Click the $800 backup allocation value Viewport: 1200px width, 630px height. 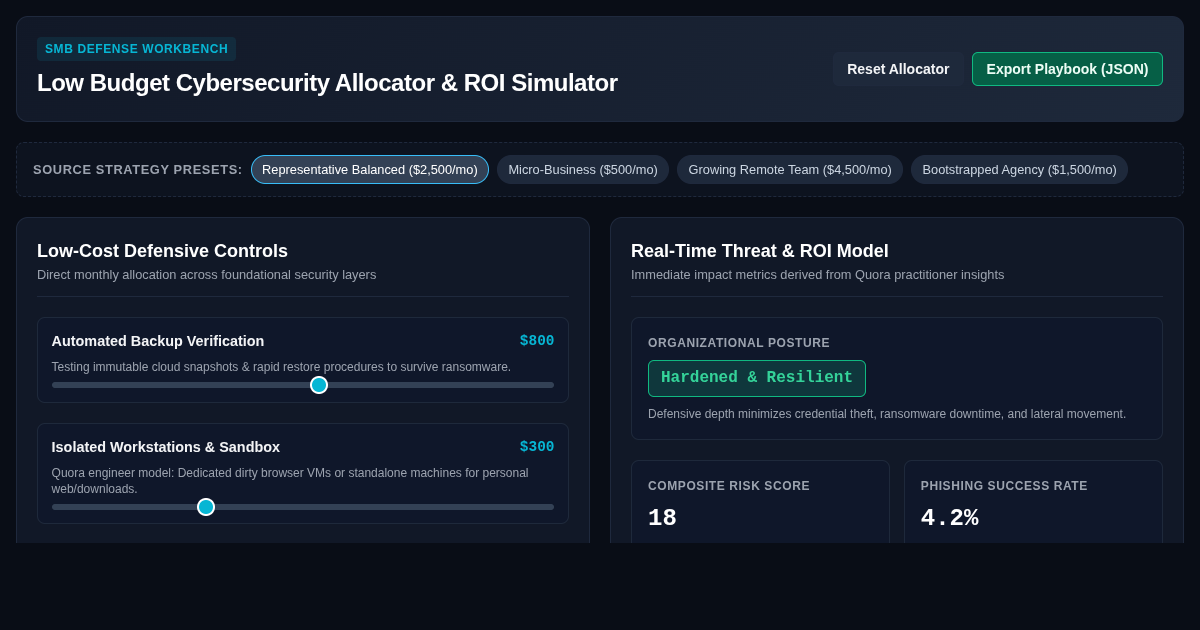(x=537, y=341)
